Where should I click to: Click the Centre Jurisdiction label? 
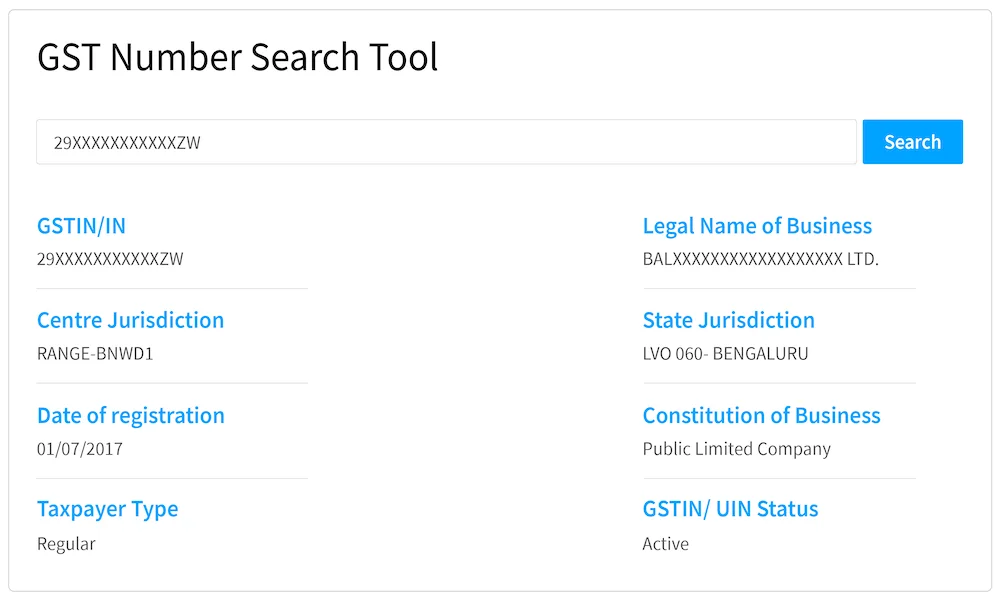pos(130,320)
